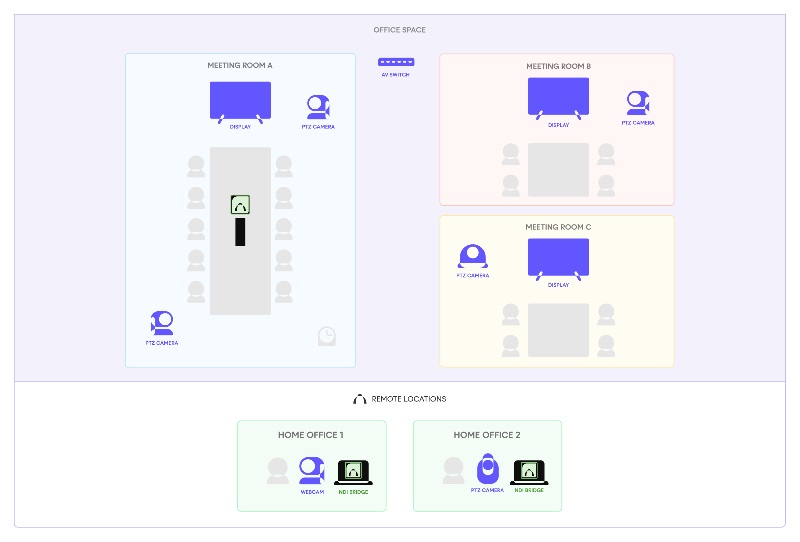This screenshot has width=800, height=542.
Task: Click the AV Switch device icon
Action: tap(396, 62)
